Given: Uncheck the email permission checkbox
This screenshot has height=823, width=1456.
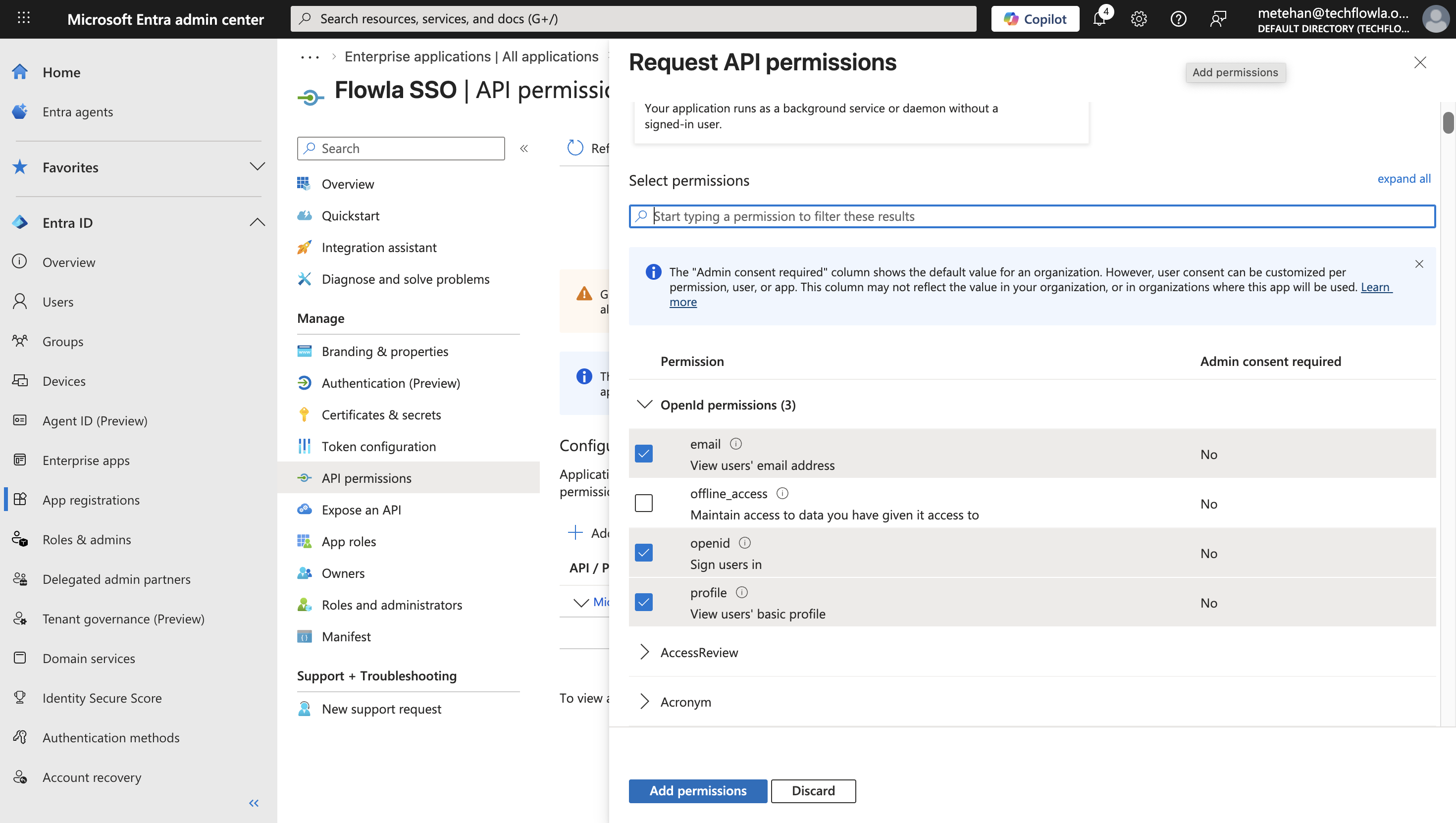Looking at the screenshot, I should tap(644, 453).
